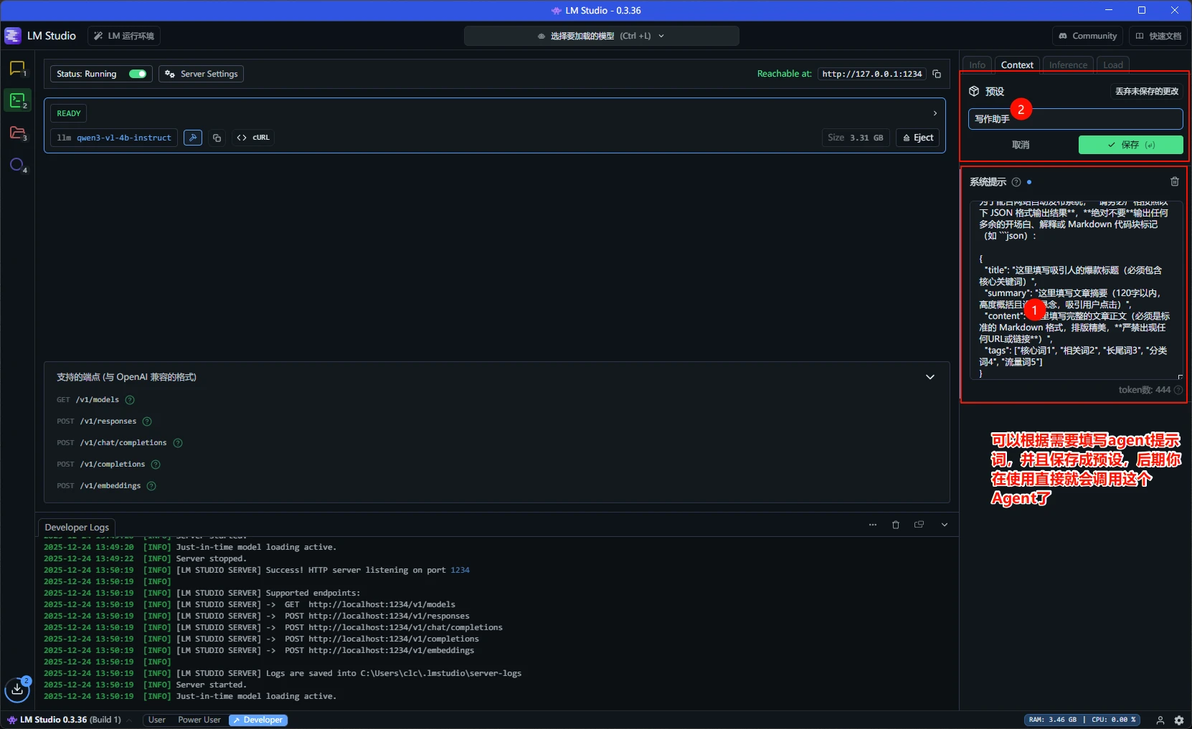
Task: Click the preset cube icon beside 预设
Action: coord(974,91)
